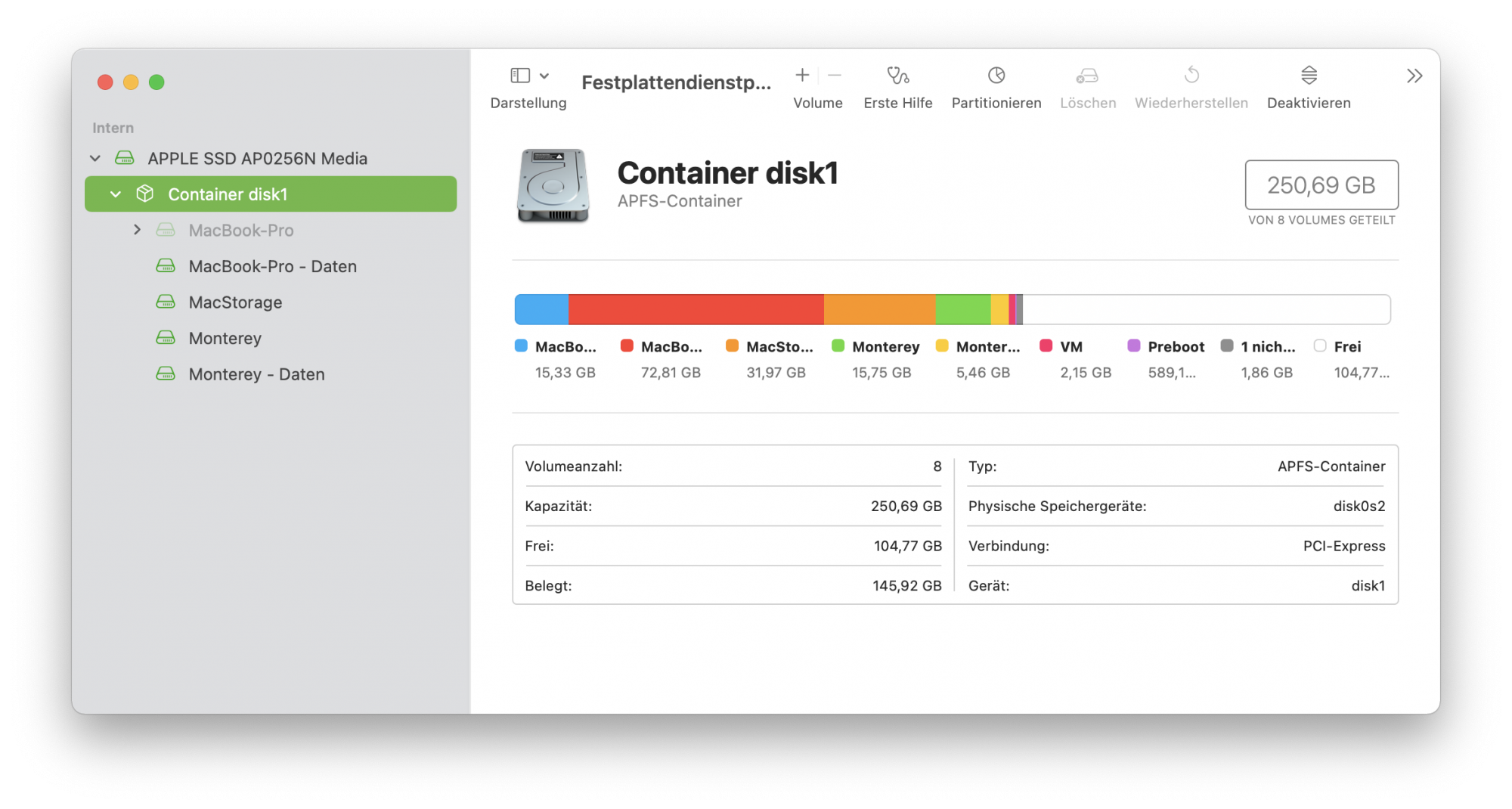The width and height of the screenshot is (1512, 809).
Task: Click the Verbindung value PCI-Express
Action: tap(1344, 546)
